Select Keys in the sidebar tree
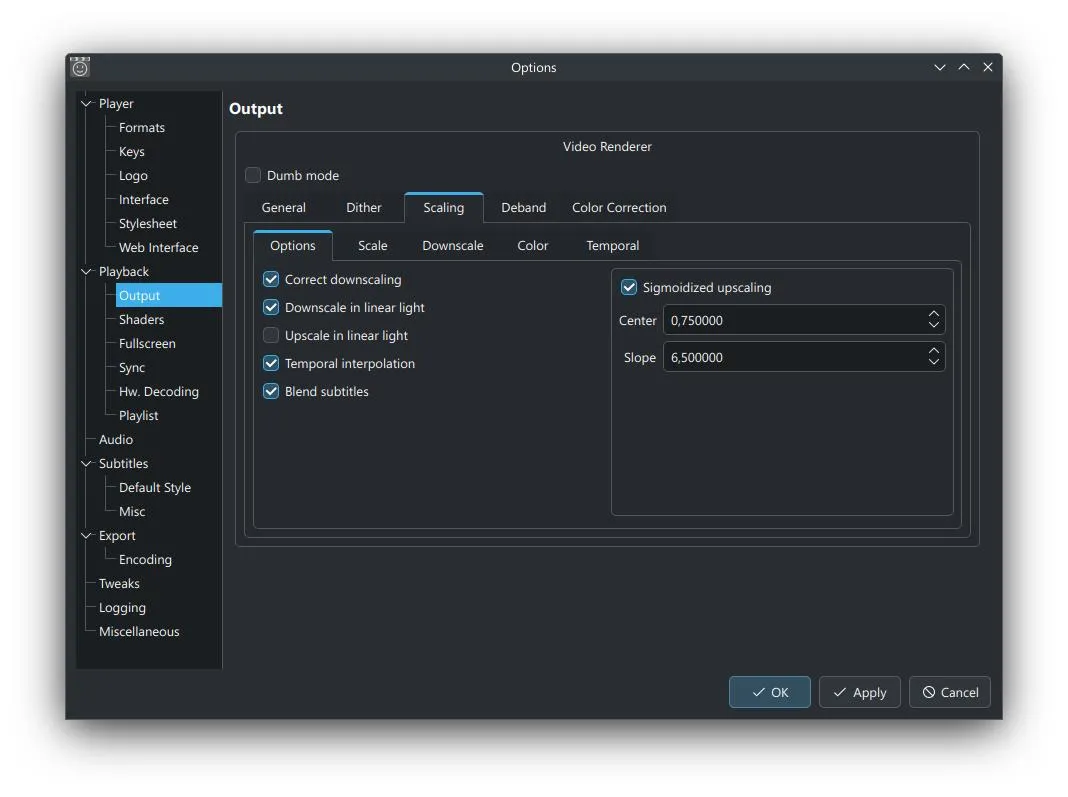The image size is (1068, 797). pyautogui.click(x=131, y=151)
